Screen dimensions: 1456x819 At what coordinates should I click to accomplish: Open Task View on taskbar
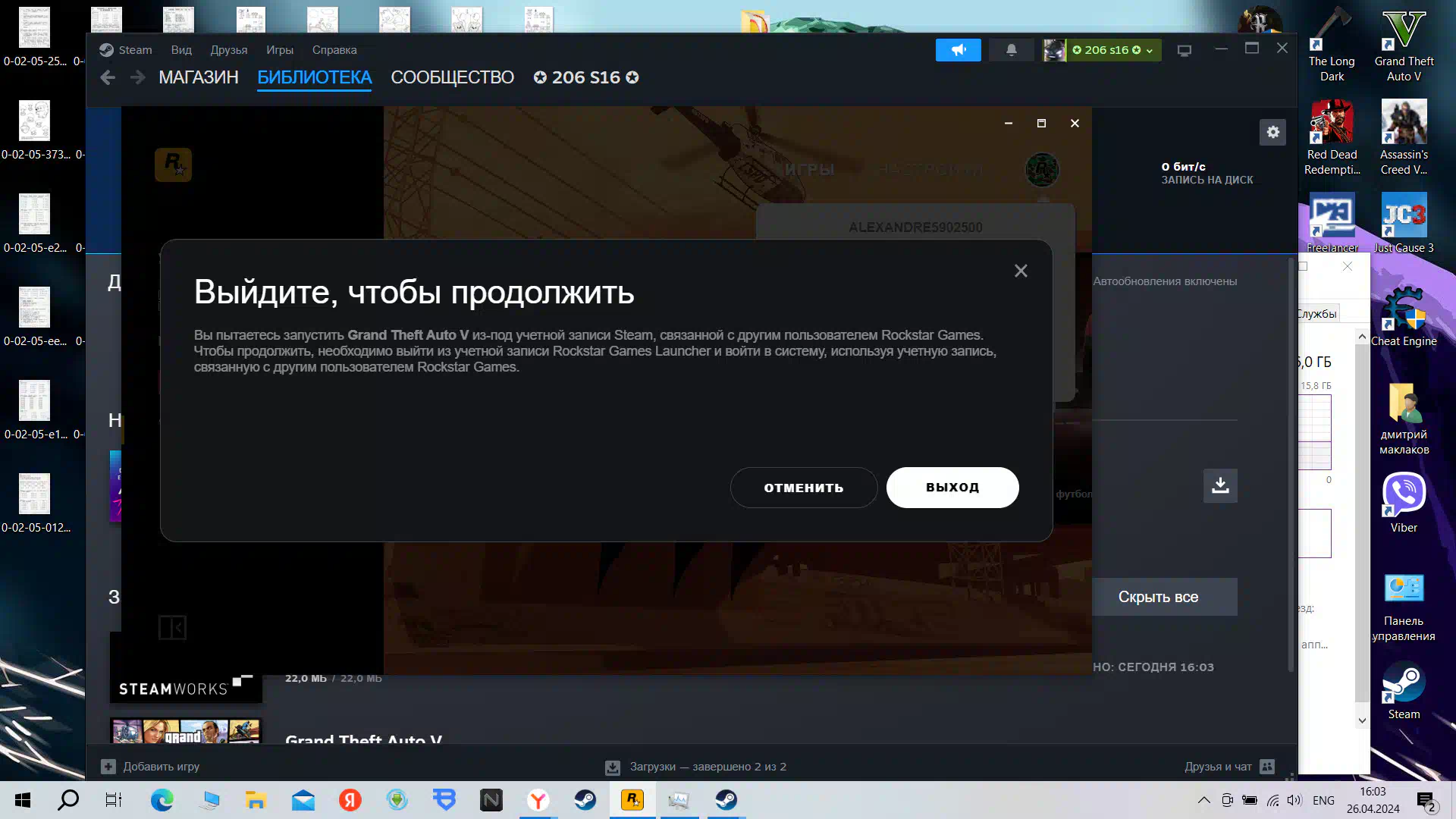114,800
